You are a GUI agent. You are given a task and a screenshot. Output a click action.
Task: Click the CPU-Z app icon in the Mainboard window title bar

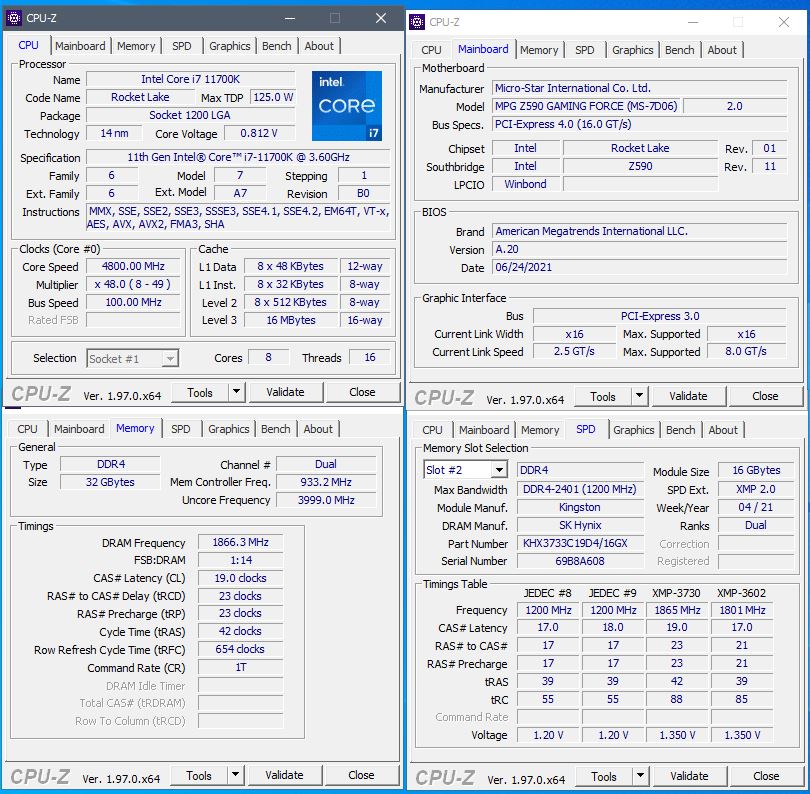click(417, 22)
